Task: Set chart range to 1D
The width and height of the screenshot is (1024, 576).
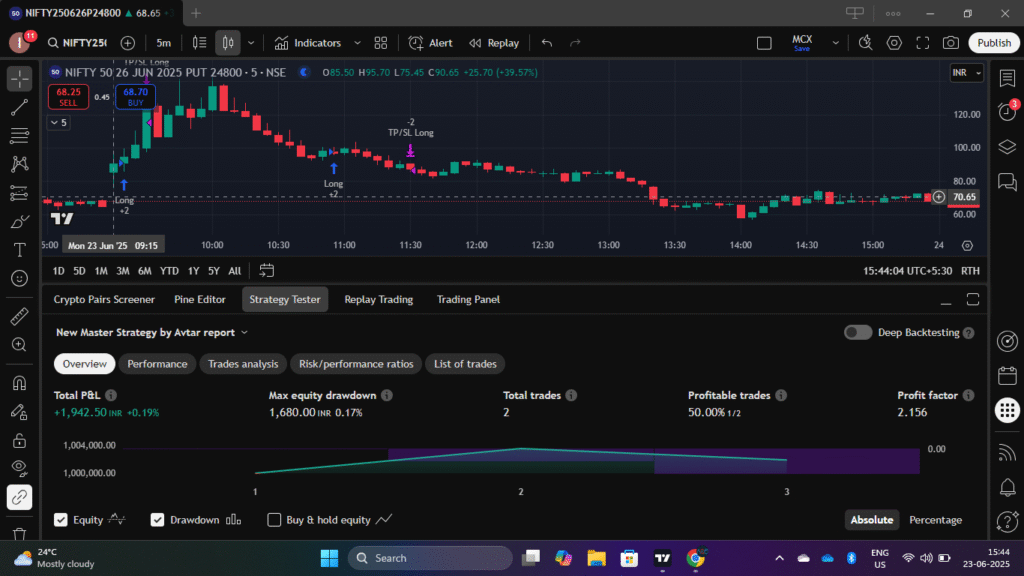Action: [x=59, y=270]
